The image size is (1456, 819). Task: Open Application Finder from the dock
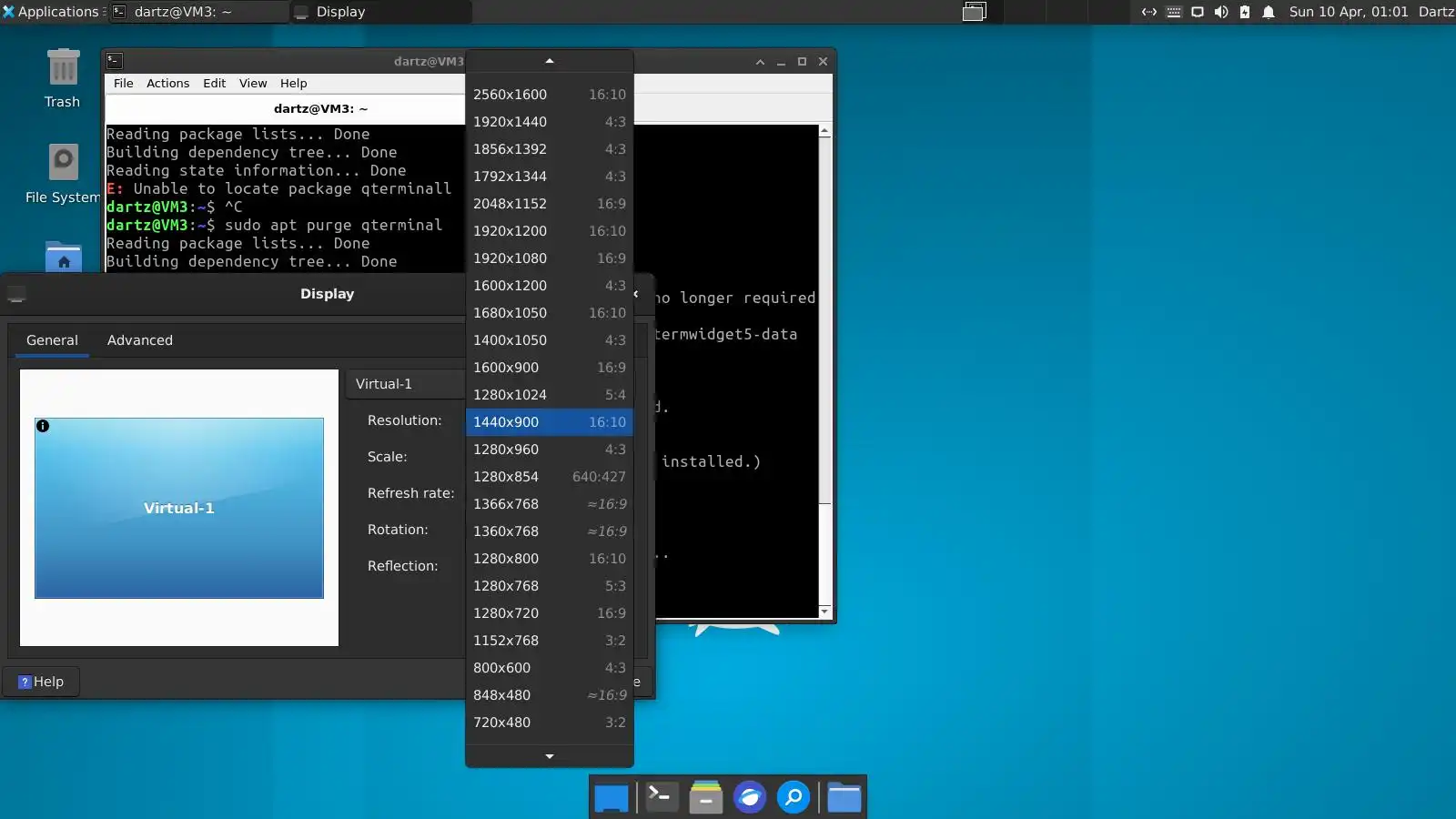[x=794, y=797]
